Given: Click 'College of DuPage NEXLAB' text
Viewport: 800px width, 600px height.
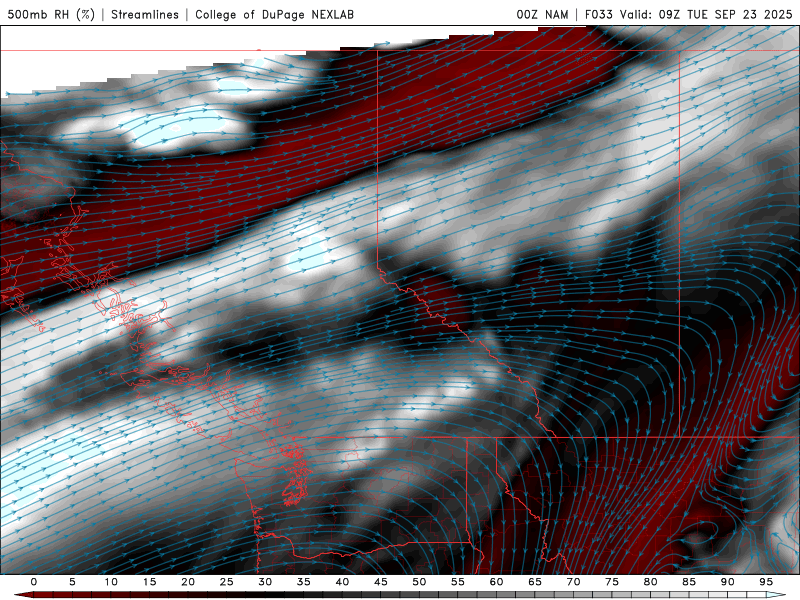Looking at the screenshot, I should 274,14.
